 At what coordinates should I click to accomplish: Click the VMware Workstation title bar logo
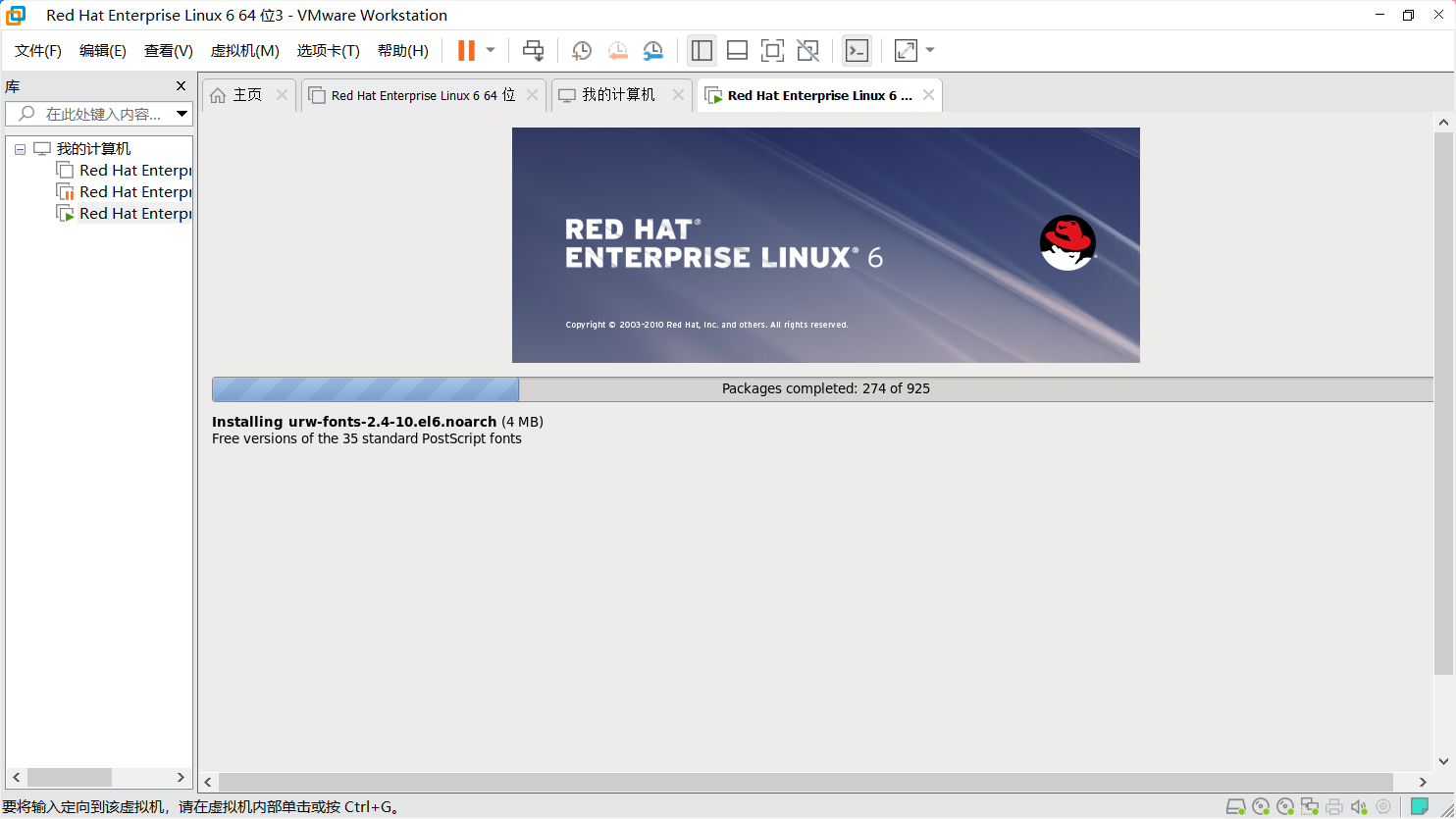coord(17,15)
